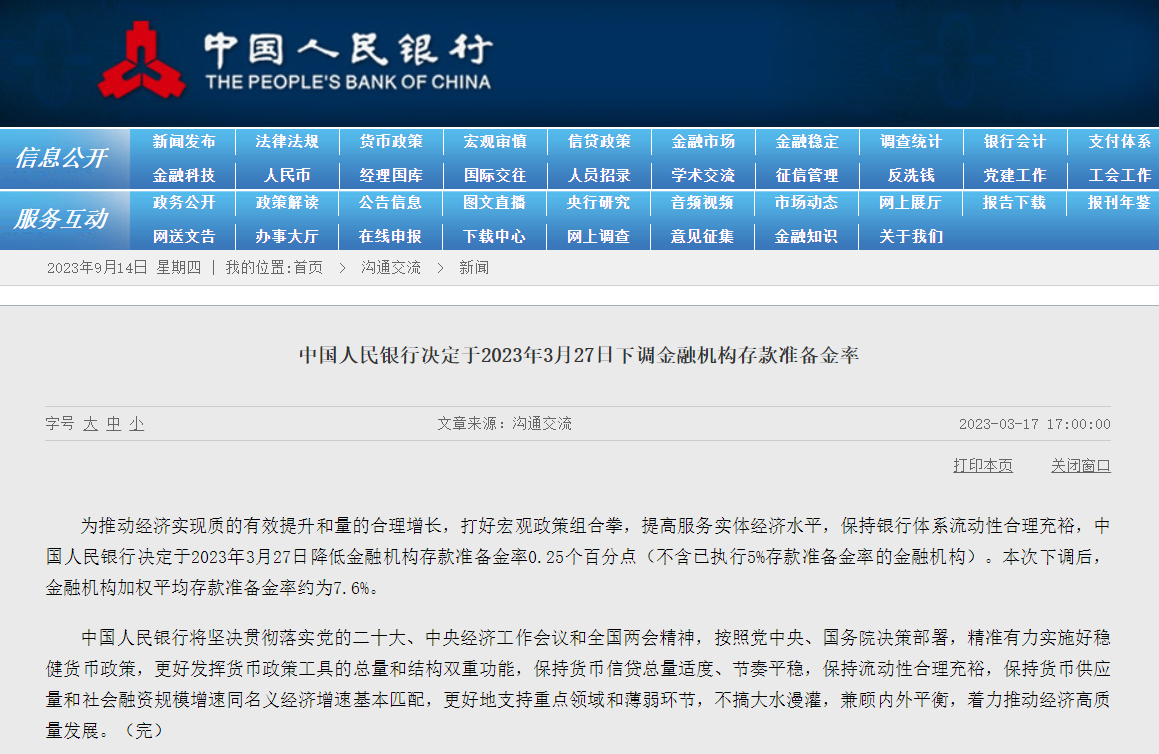The width and height of the screenshot is (1159, 754).
Task: Go to 人员招录 page
Action: 599,175
